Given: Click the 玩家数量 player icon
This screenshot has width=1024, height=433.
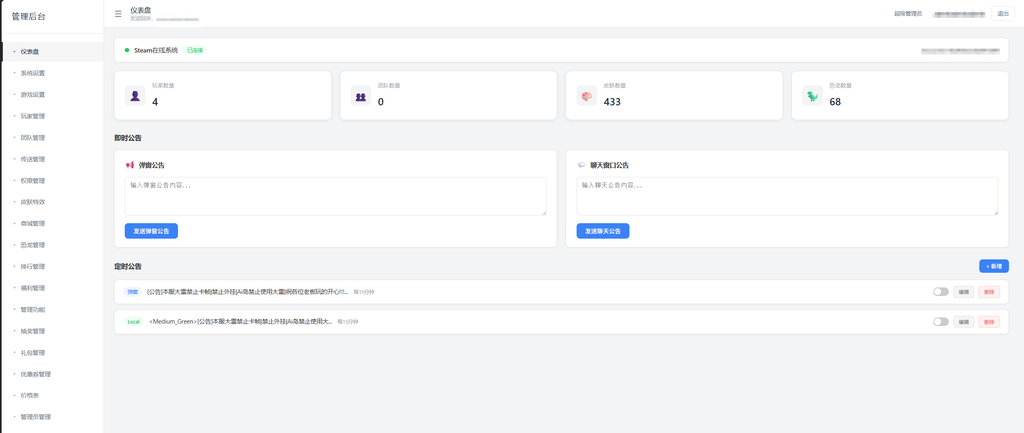Looking at the screenshot, I should [135, 95].
